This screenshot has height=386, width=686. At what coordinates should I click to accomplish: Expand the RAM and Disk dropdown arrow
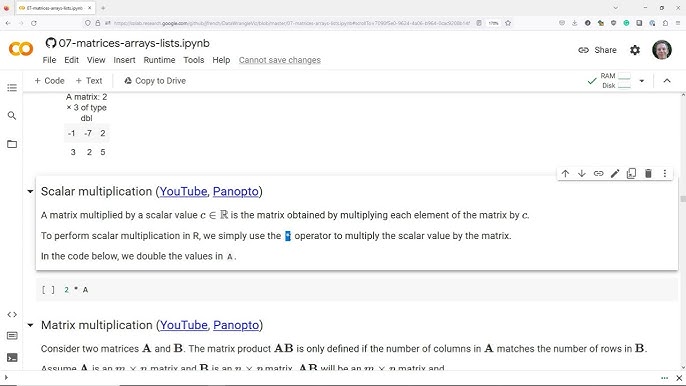641,81
